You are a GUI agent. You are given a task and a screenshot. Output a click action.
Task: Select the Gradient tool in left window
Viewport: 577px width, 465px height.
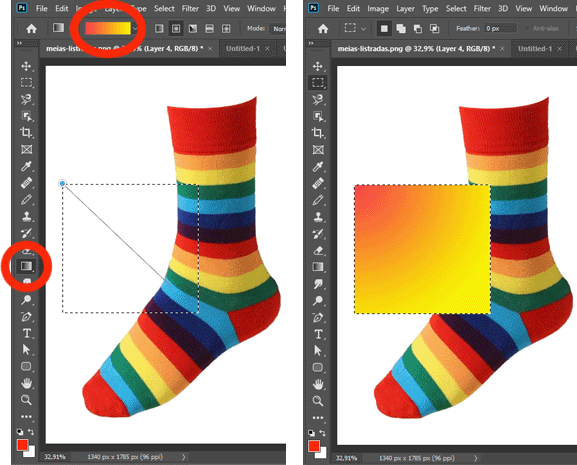pyautogui.click(x=26, y=266)
